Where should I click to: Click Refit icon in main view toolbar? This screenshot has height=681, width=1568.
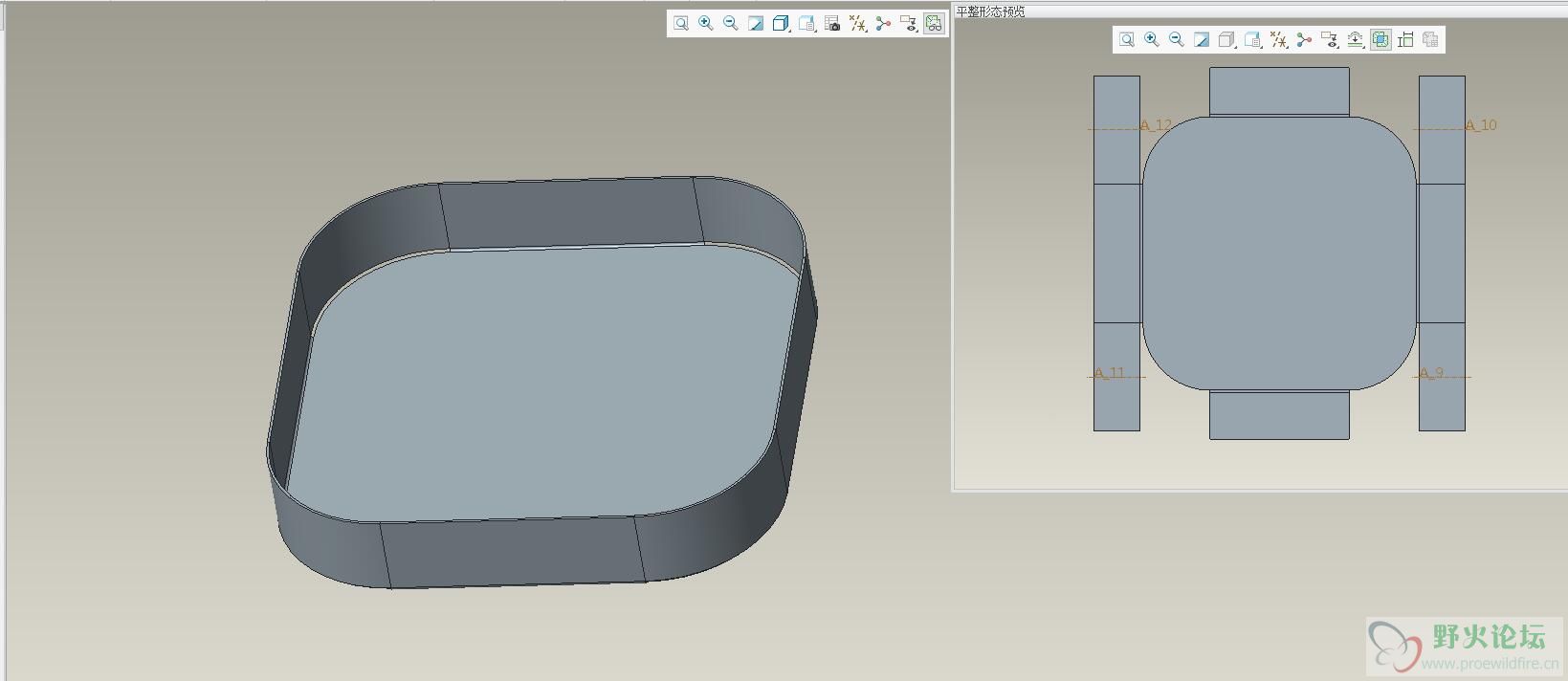[x=681, y=24]
